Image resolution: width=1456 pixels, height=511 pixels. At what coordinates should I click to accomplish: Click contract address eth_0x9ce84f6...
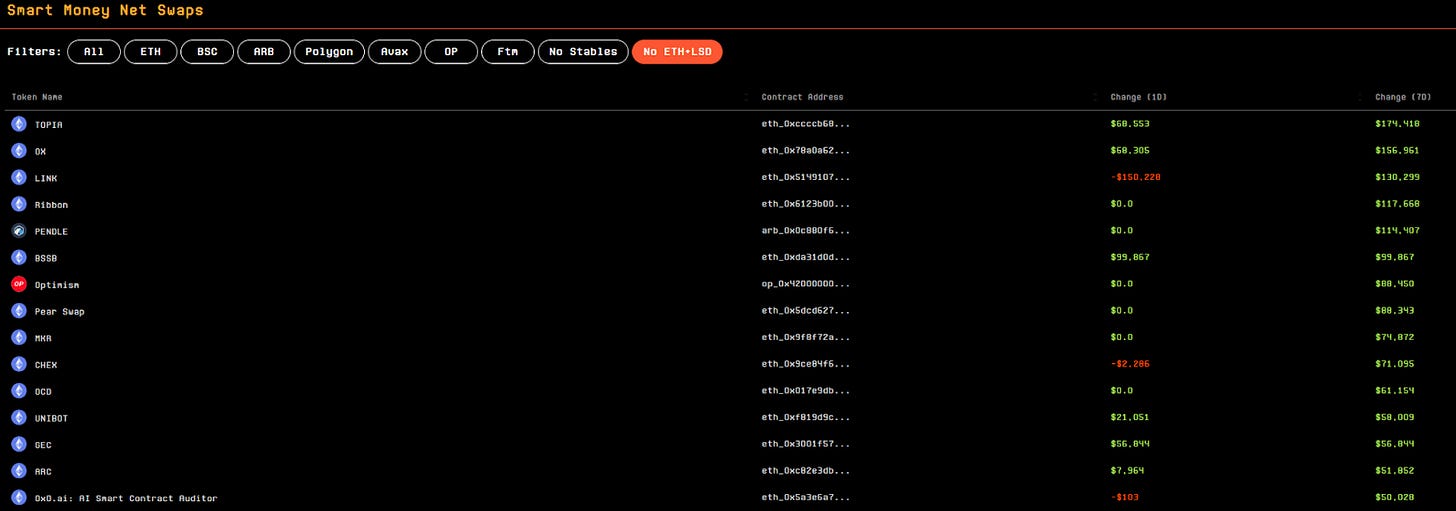[x=806, y=365]
